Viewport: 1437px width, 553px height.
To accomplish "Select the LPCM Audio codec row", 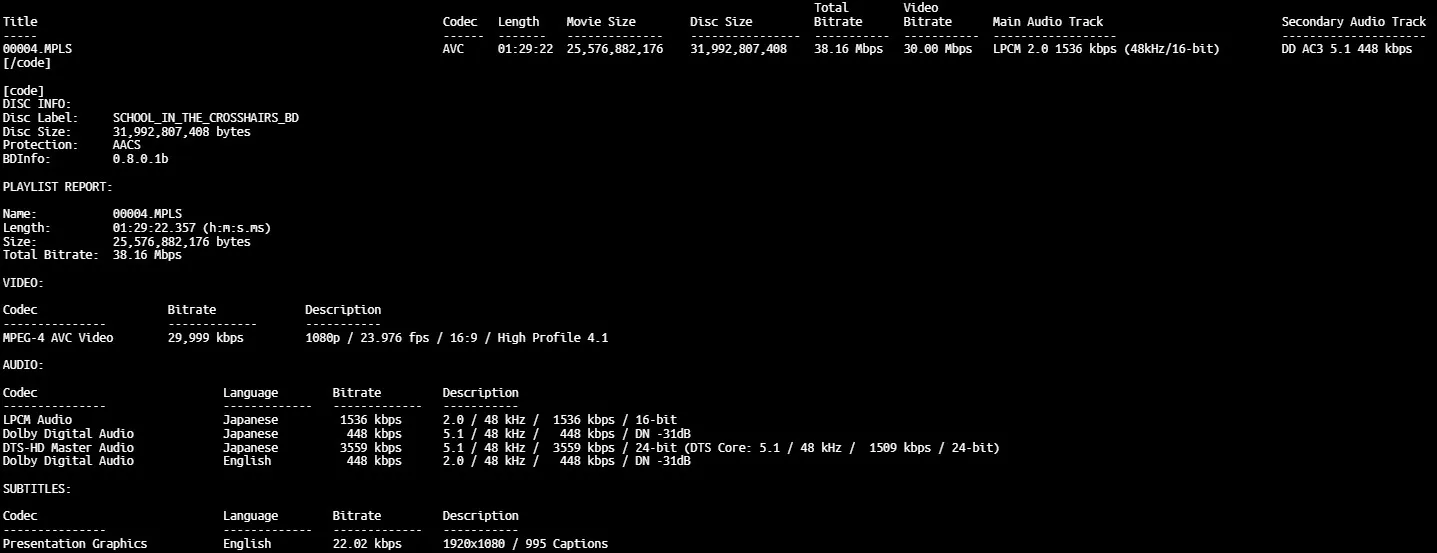I will [37, 420].
